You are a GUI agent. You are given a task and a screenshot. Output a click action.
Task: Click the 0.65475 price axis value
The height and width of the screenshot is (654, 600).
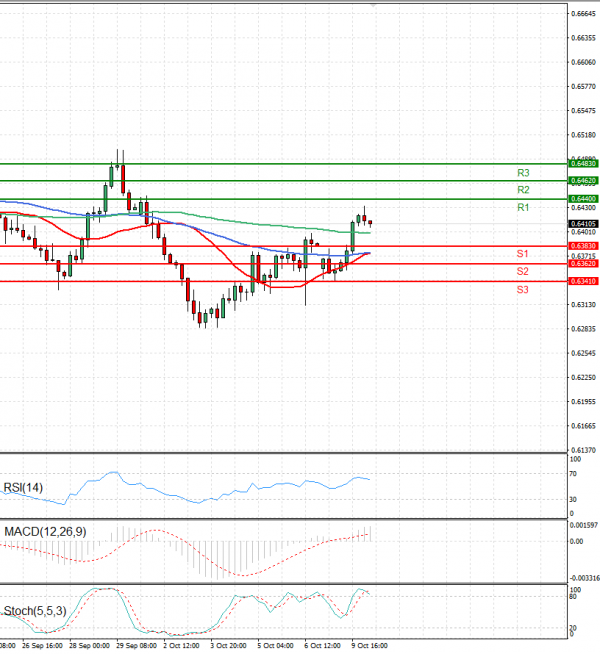pyautogui.click(x=583, y=111)
